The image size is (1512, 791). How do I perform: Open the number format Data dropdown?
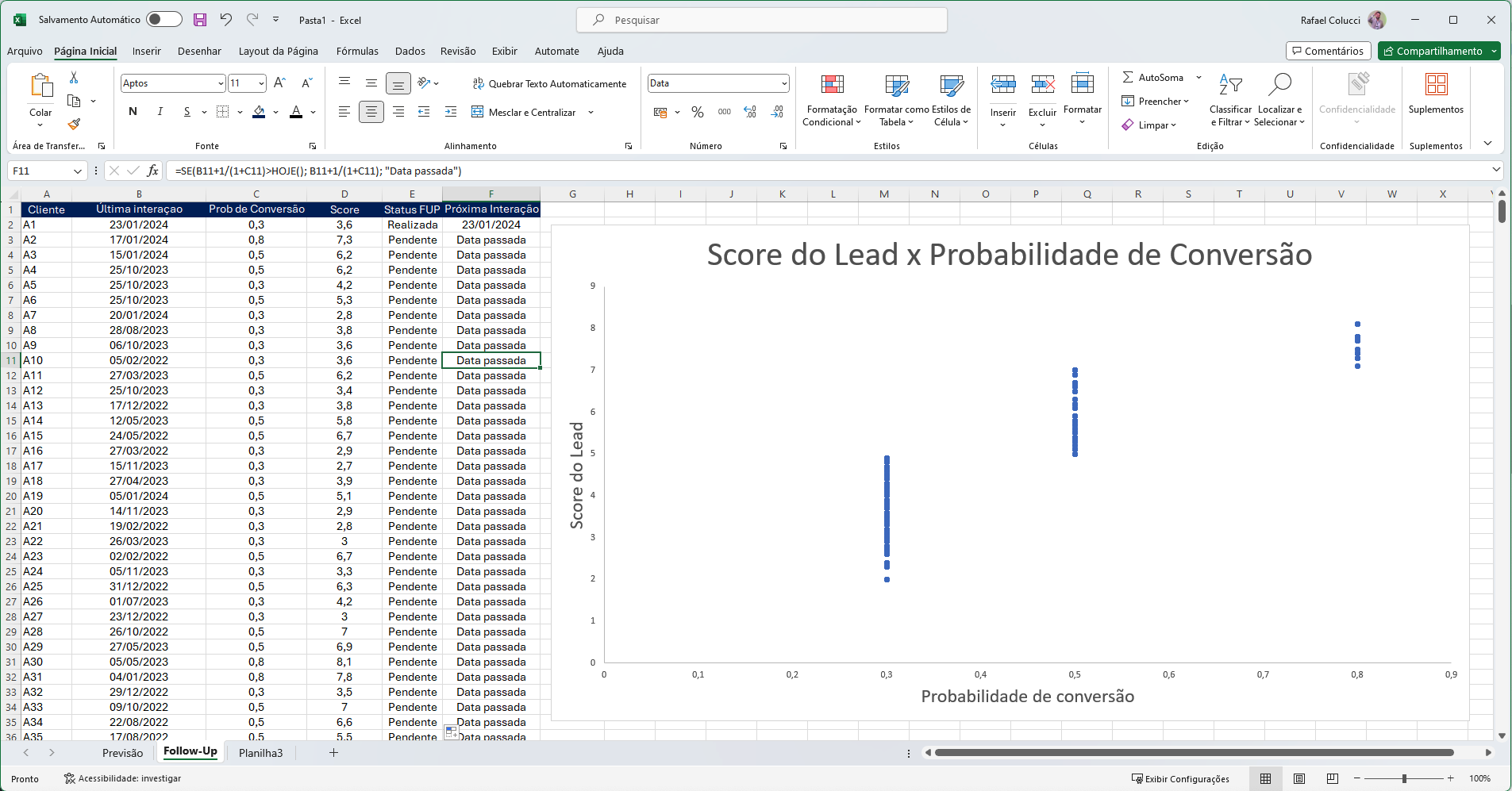pyautogui.click(x=784, y=83)
